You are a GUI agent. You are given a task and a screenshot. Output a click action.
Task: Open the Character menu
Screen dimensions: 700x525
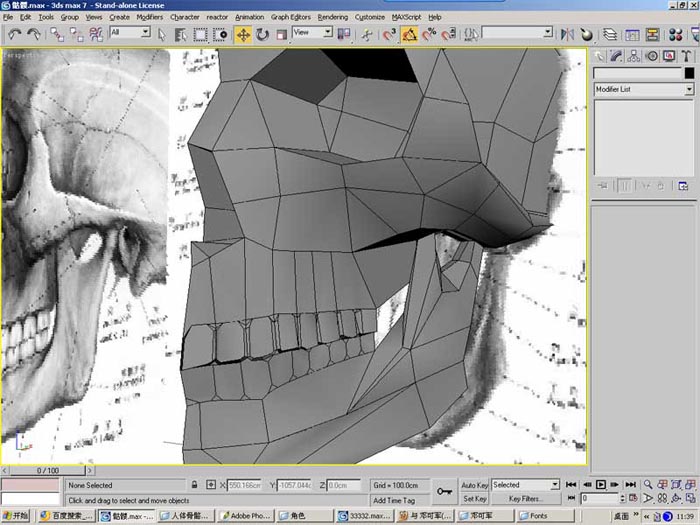[x=185, y=17]
